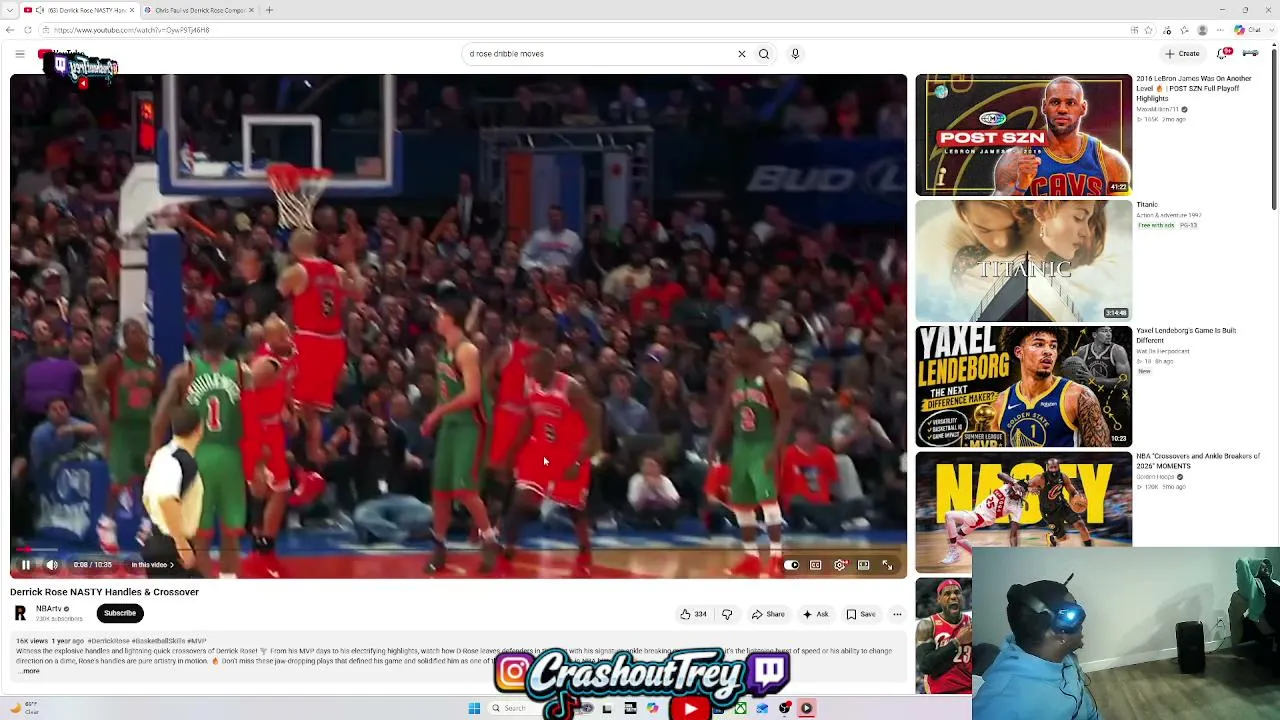Expand the description with '...more'
Image resolution: width=1280 pixels, height=720 pixels.
point(30,671)
